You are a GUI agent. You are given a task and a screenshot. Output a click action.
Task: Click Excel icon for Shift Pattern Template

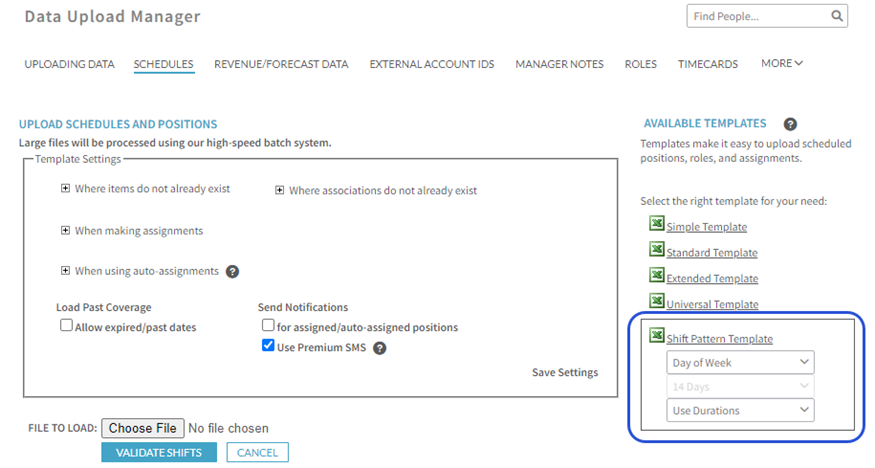click(657, 335)
